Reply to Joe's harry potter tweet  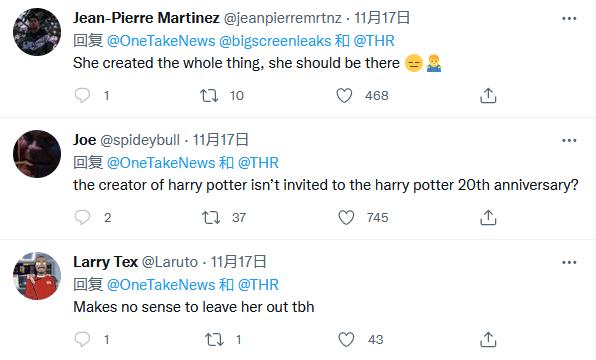[x=82, y=217]
